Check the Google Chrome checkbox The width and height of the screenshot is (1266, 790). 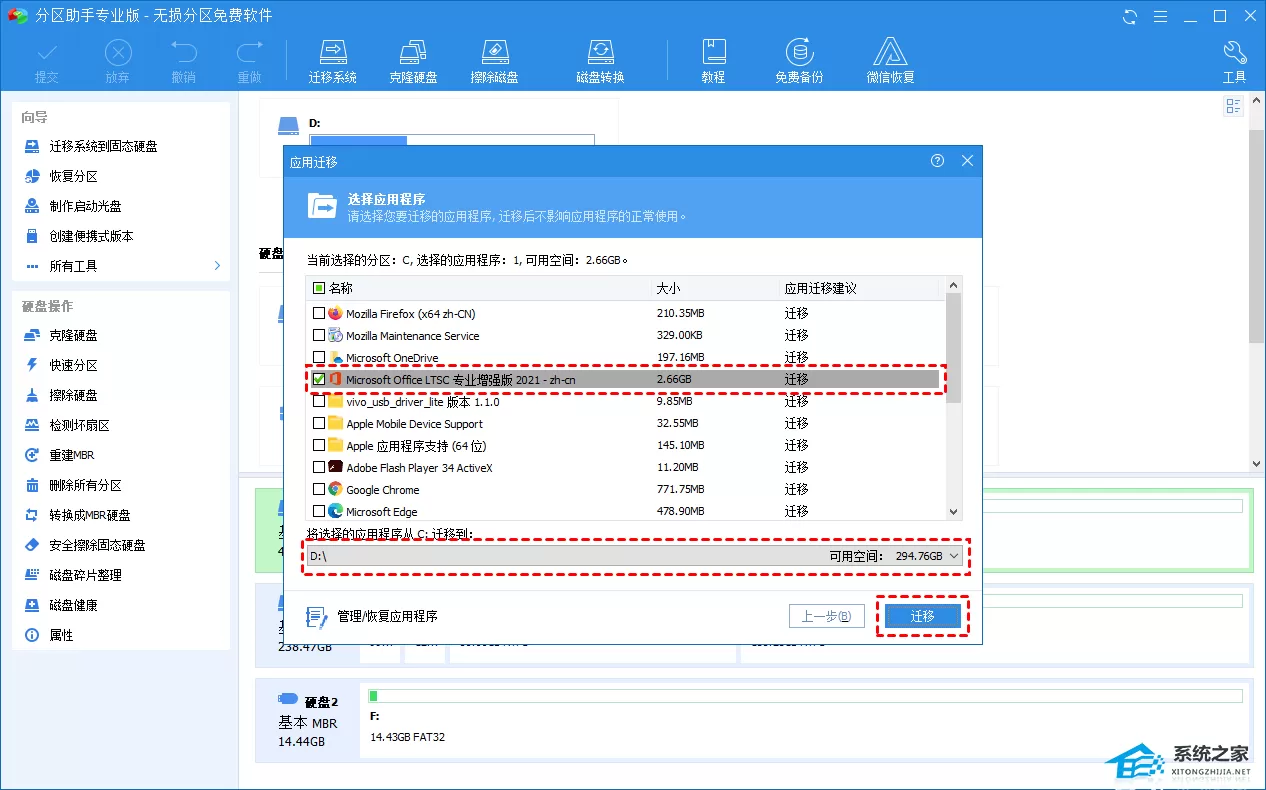click(x=319, y=489)
